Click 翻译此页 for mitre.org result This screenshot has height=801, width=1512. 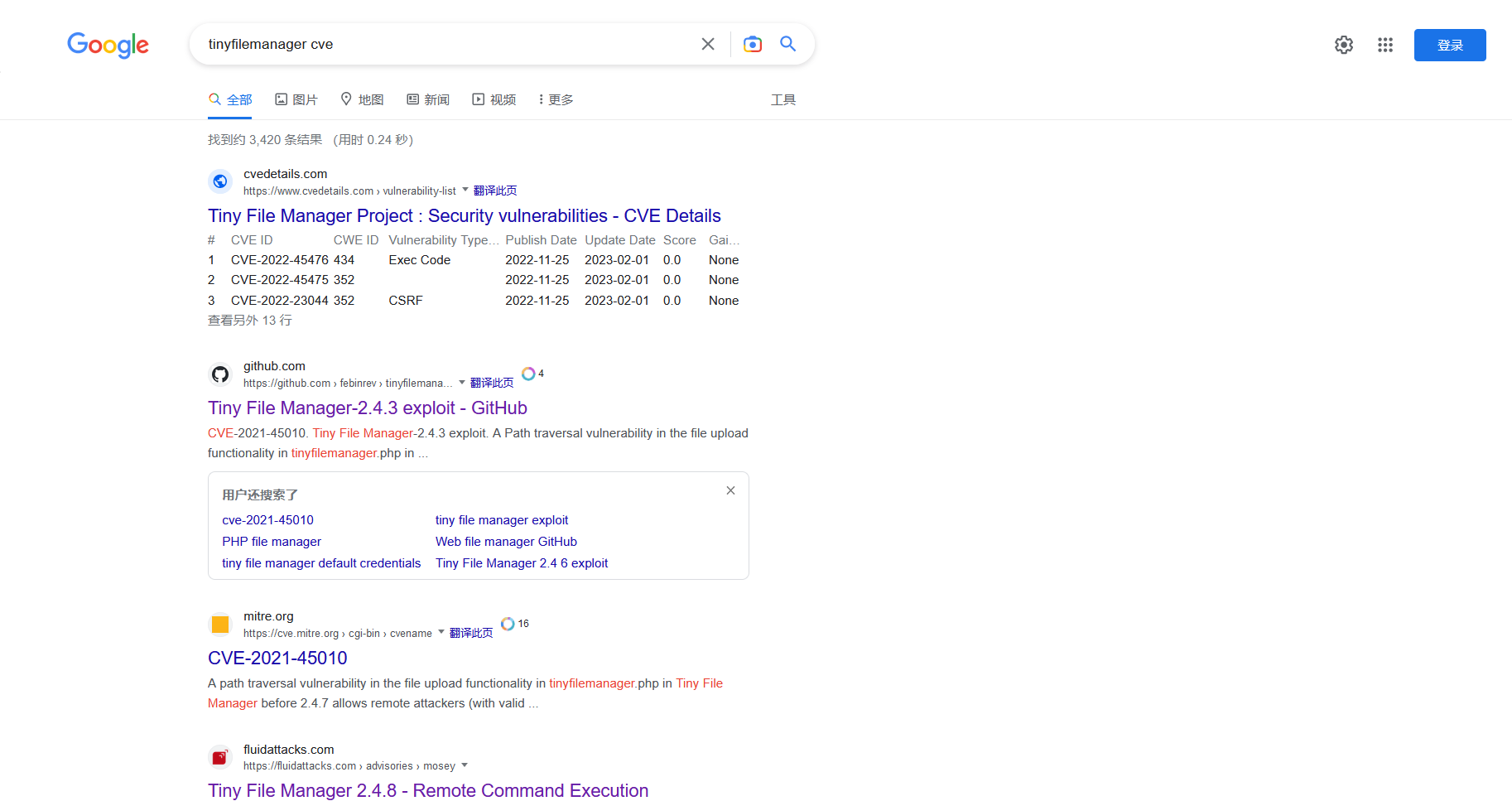pyautogui.click(x=471, y=633)
